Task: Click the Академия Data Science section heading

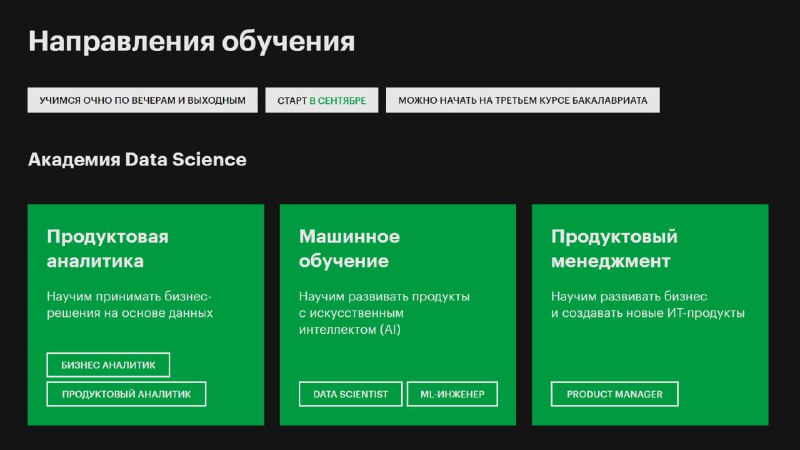Action: pos(137,160)
